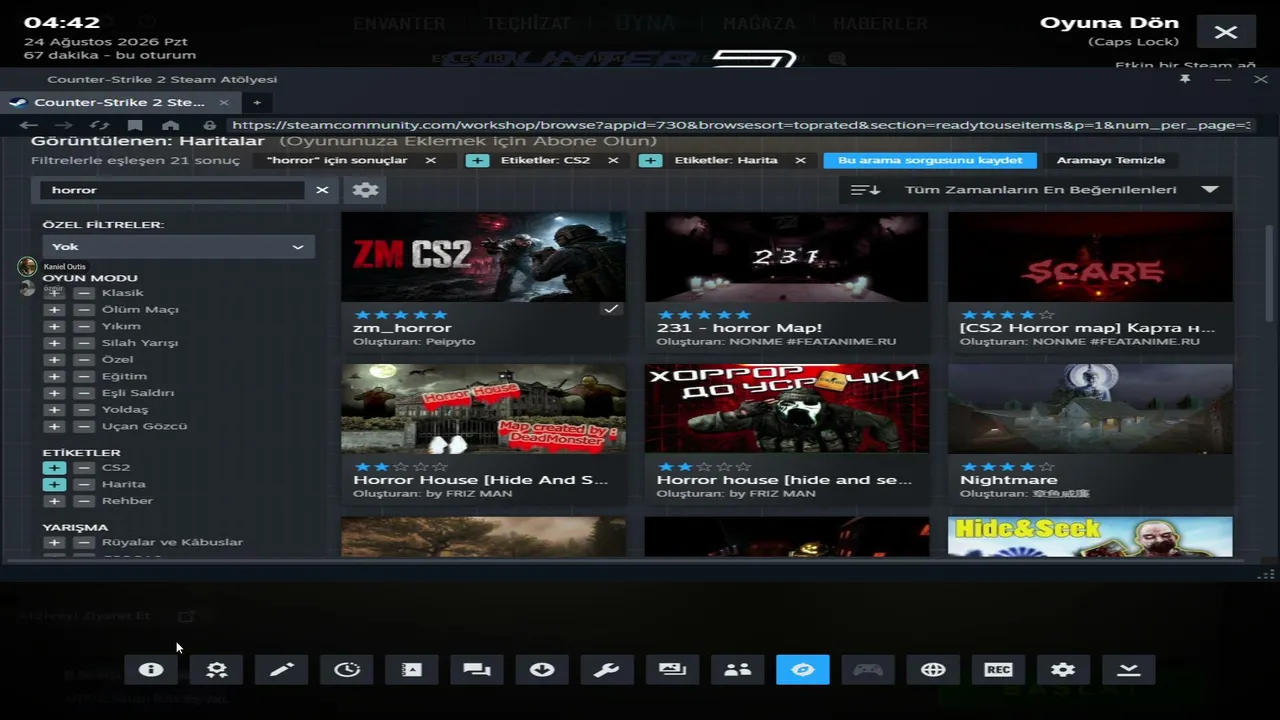Remove the "horror" için sonuçlar search chip
Screen dimensions: 1280x720
[431, 160]
